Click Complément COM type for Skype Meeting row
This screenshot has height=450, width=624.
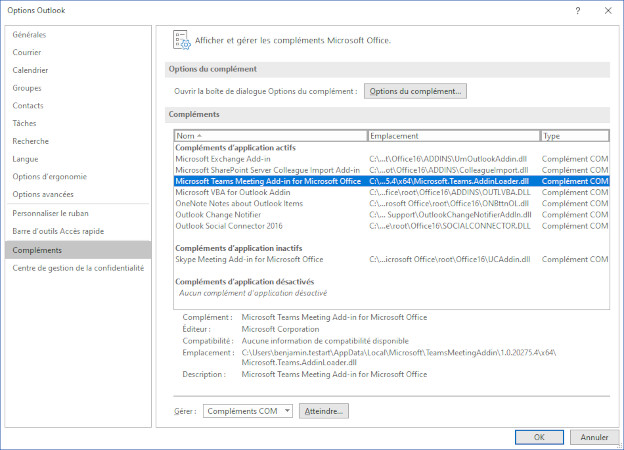pyautogui.click(x=575, y=259)
